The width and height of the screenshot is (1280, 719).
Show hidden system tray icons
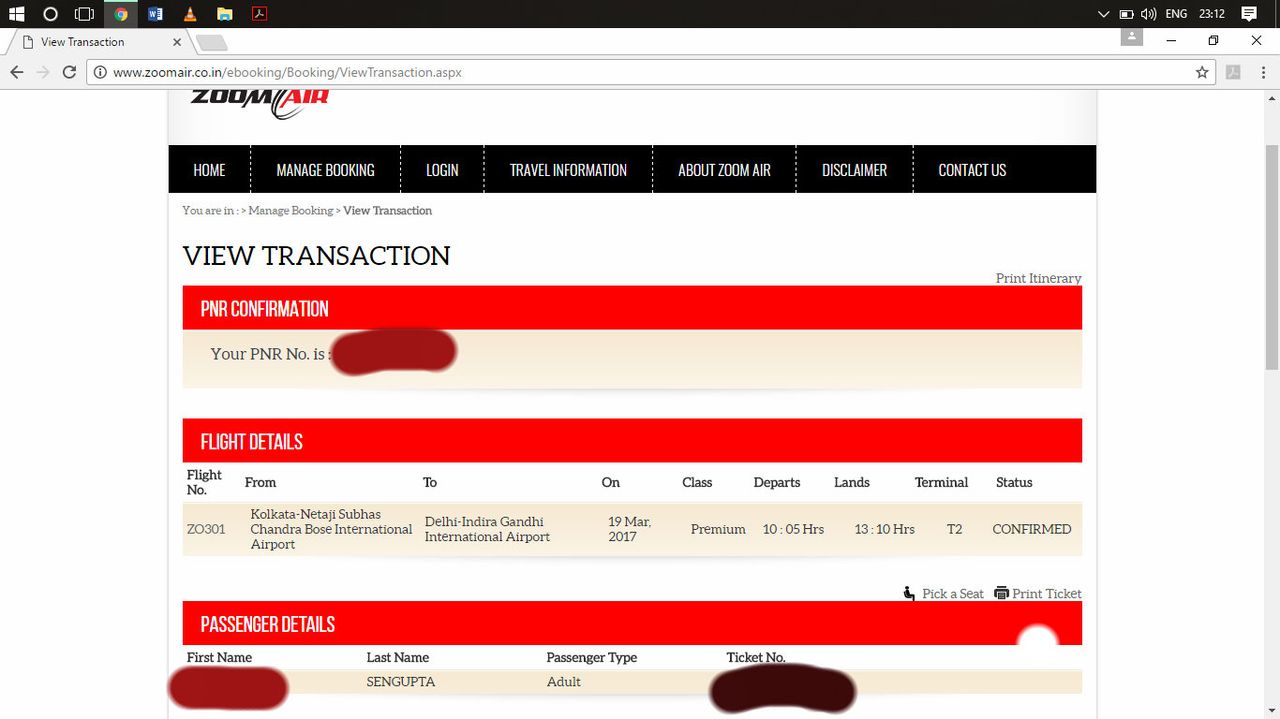(1104, 14)
